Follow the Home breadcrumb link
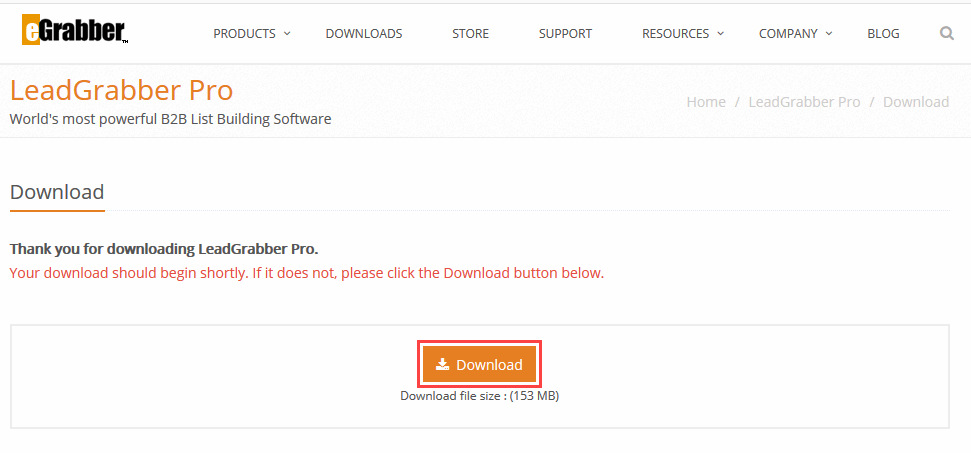971x453 pixels. (706, 102)
